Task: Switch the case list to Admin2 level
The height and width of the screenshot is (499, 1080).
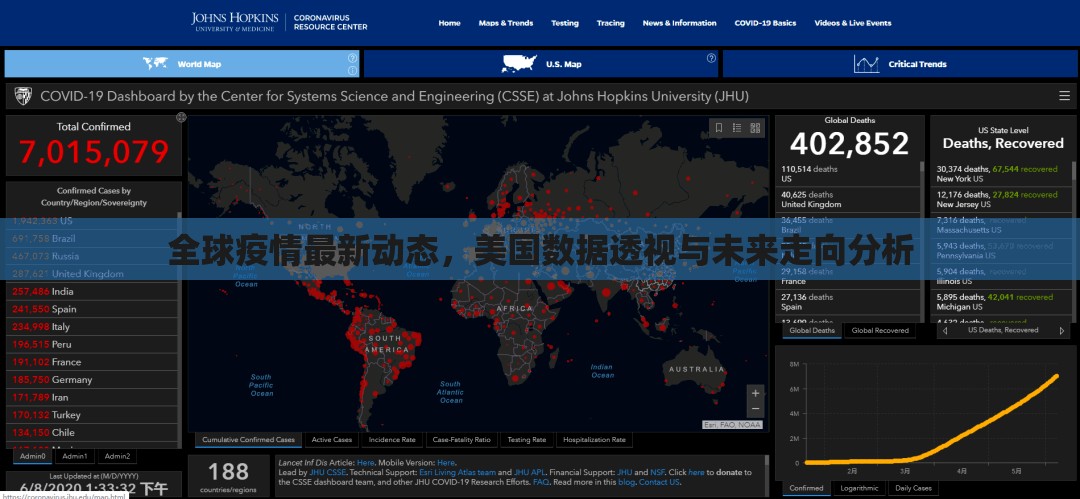Action: coord(117,456)
